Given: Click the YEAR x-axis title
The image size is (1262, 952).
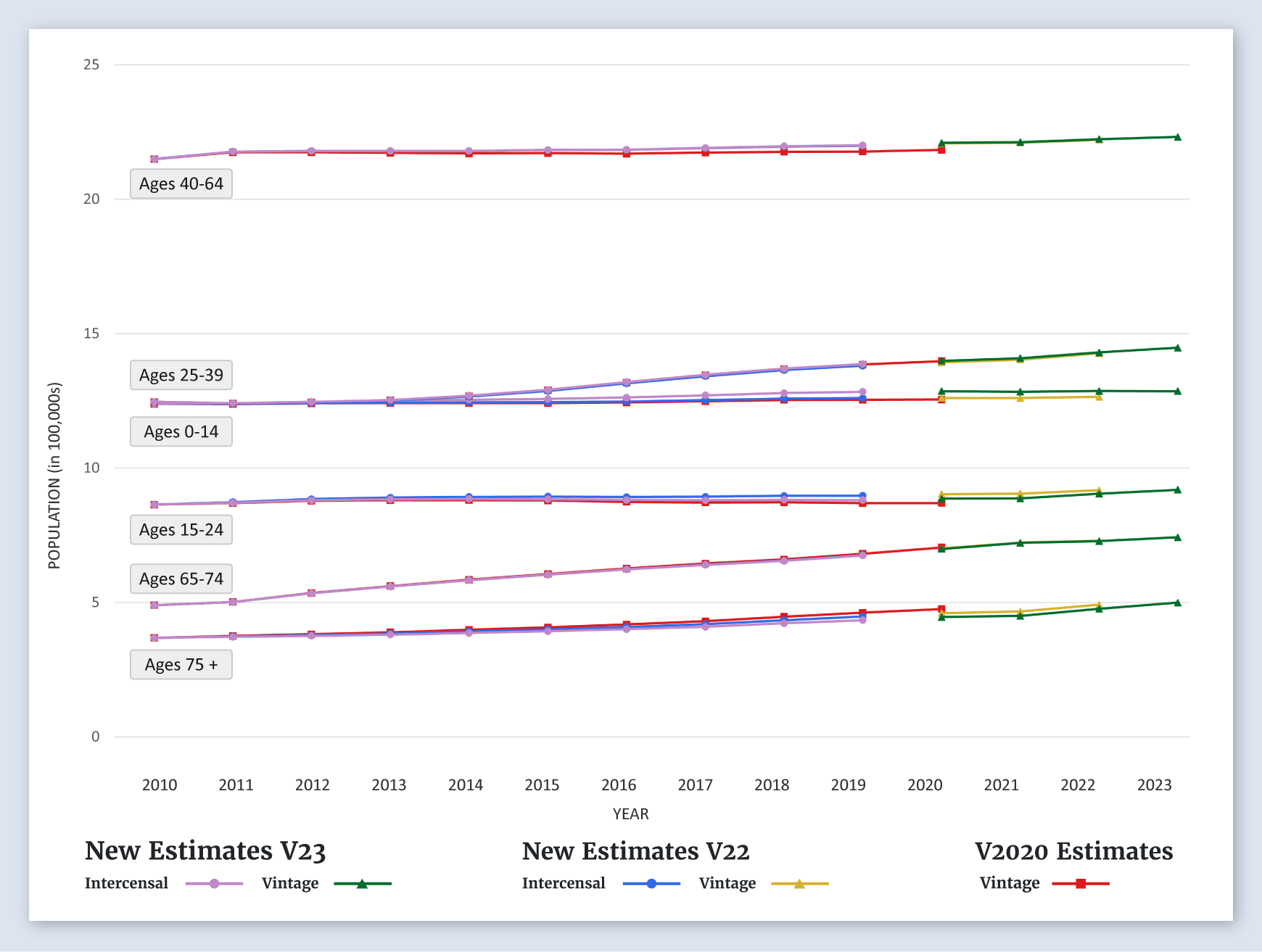Looking at the screenshot, I should pyautogui.click(x=630, y=814).
